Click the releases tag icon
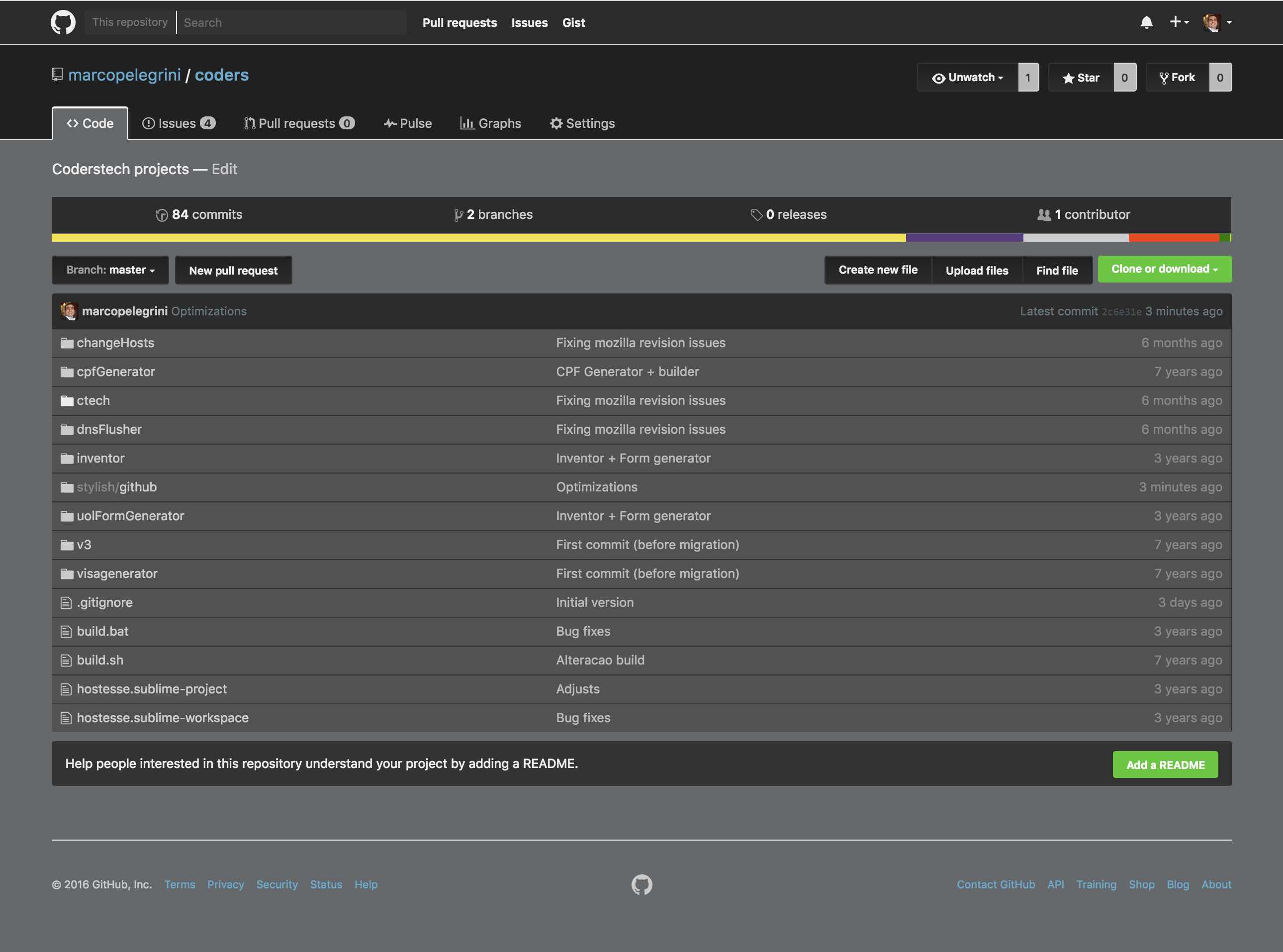 pyautogui.click(x=756, y=215)
